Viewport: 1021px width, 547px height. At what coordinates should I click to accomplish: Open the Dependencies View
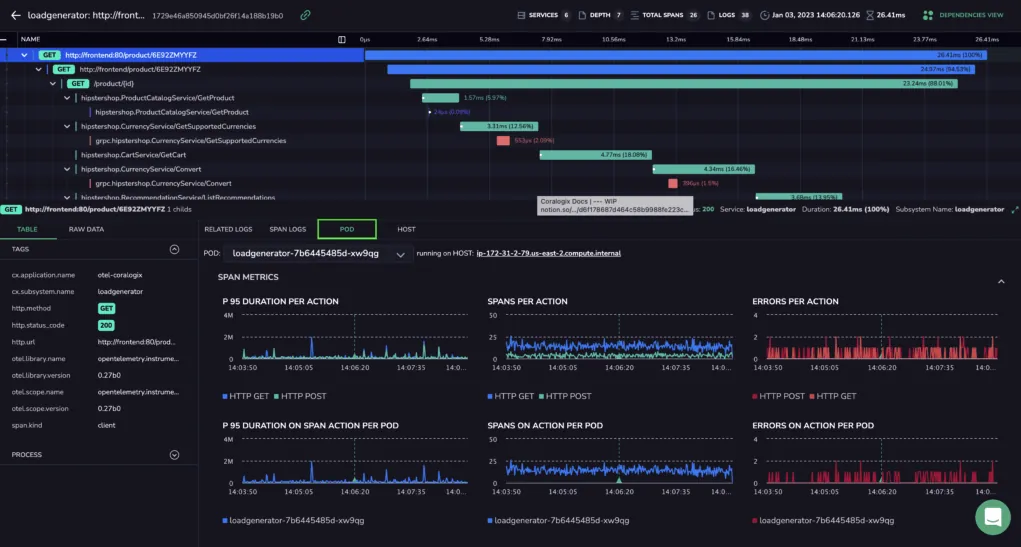(x=963, y=15)
